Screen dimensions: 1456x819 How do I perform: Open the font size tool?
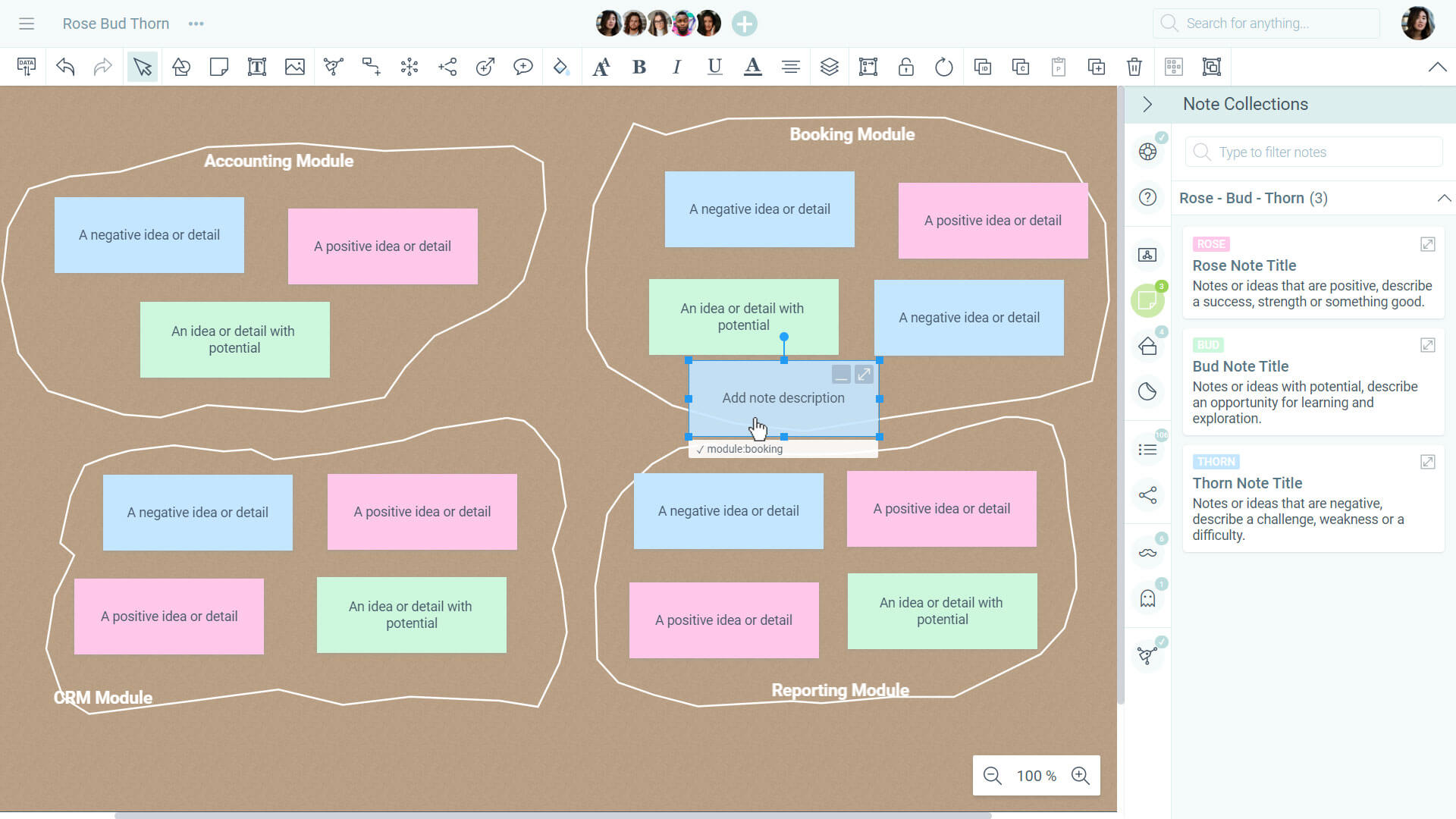point(601,67)
